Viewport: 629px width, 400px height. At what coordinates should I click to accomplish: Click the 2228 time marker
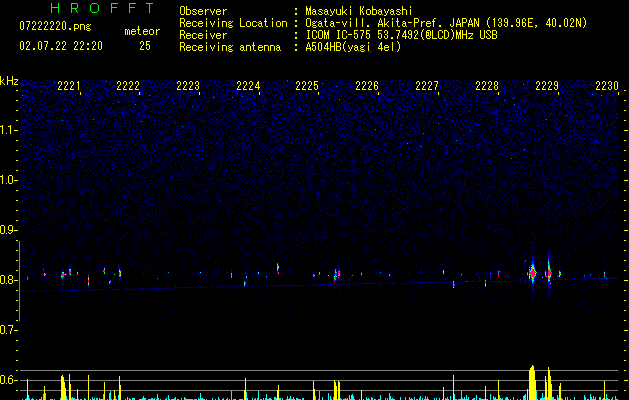tap(487, 86)
